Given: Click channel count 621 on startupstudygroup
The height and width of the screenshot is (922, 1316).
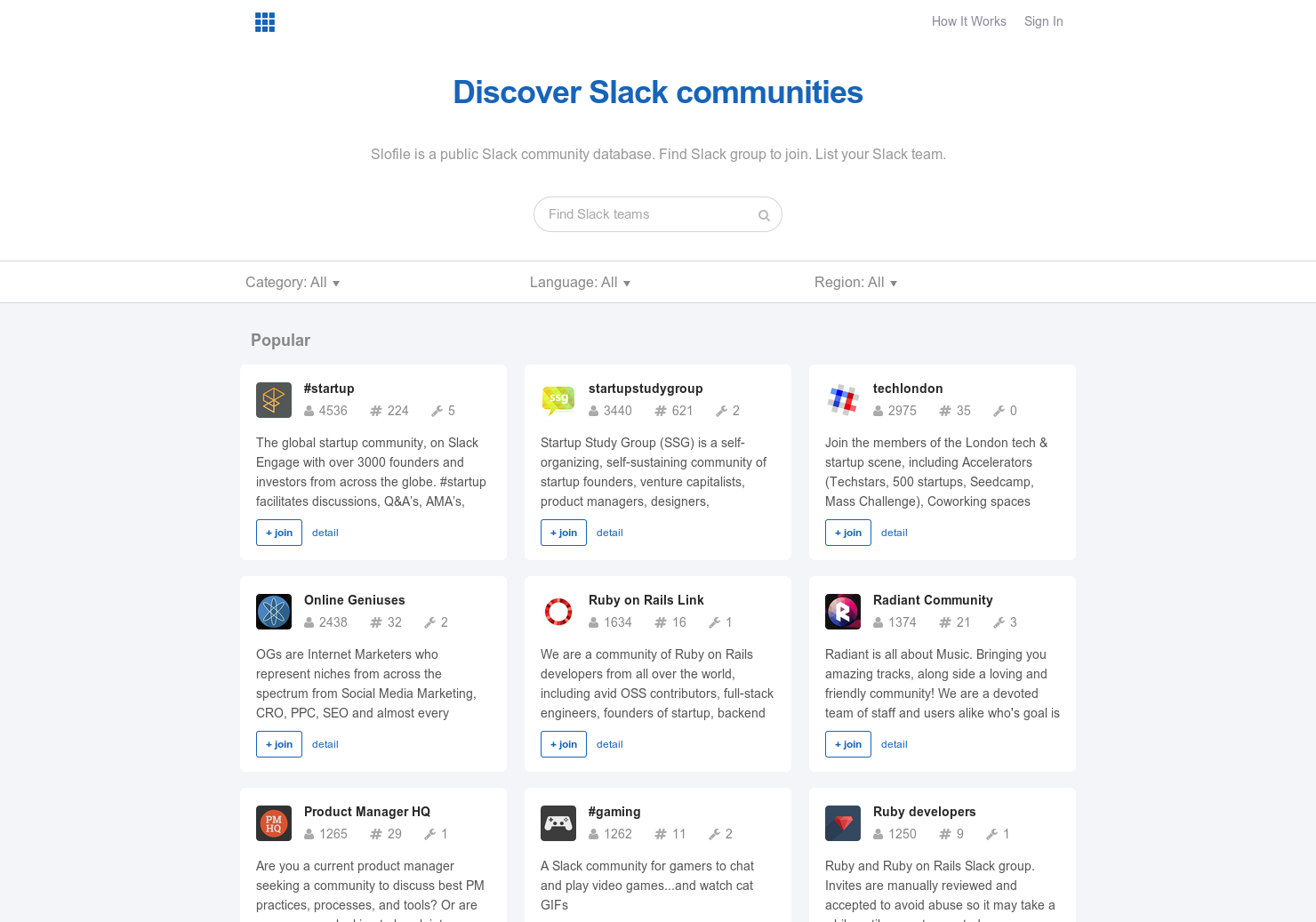Looking at the screenshot, I should (683, 411).
